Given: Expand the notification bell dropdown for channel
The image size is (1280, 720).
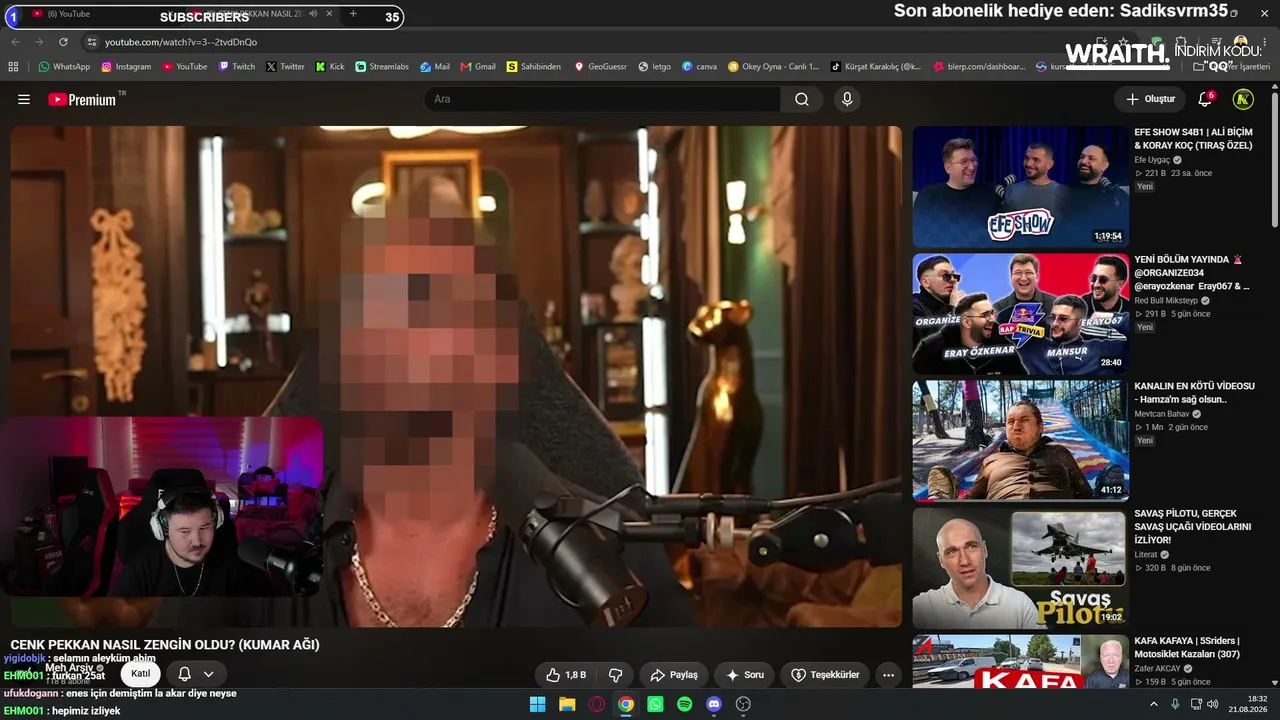Looking at the screenshot, I should pyautogui.click(x=209, y=674).
